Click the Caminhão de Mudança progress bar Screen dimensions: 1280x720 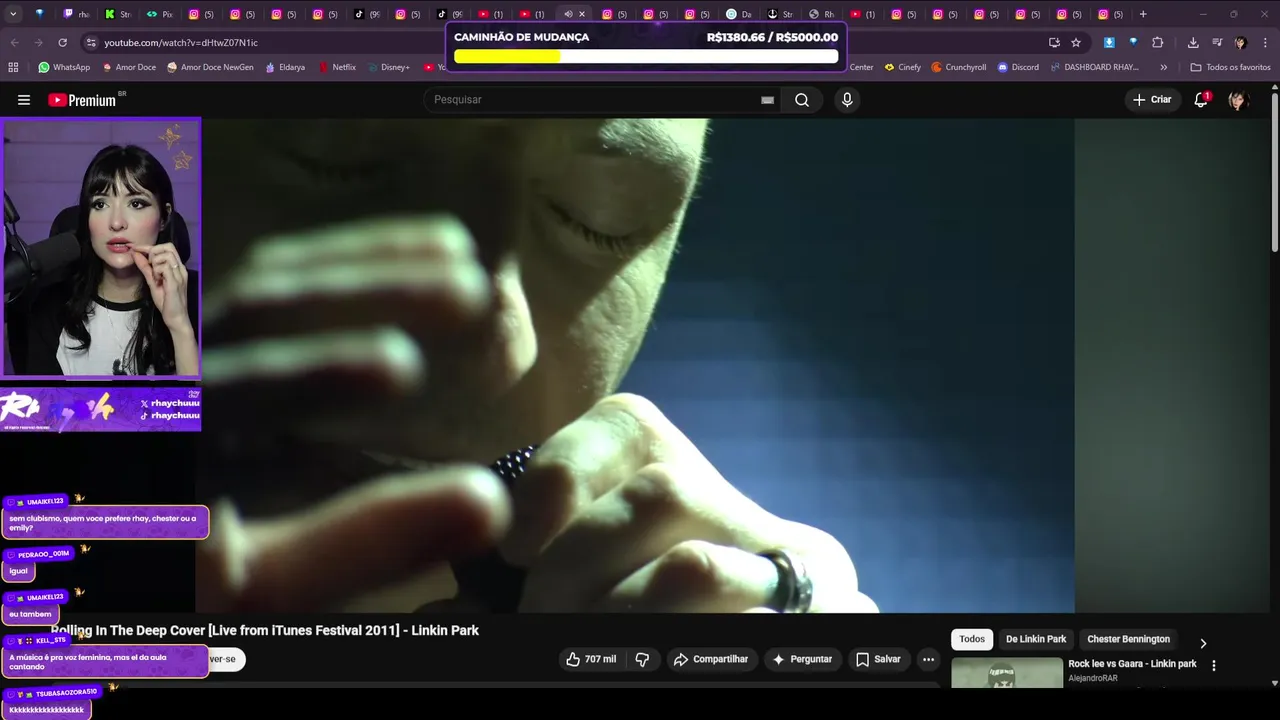pos(646,57)
